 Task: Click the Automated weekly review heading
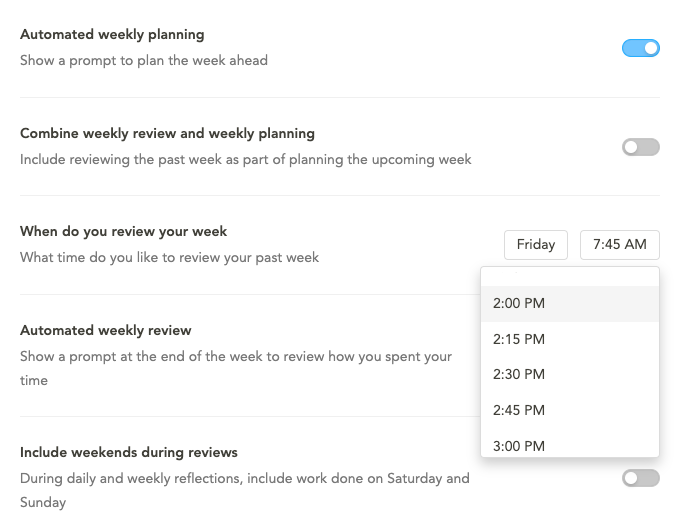pyautogui.click(x=106, y=330)
